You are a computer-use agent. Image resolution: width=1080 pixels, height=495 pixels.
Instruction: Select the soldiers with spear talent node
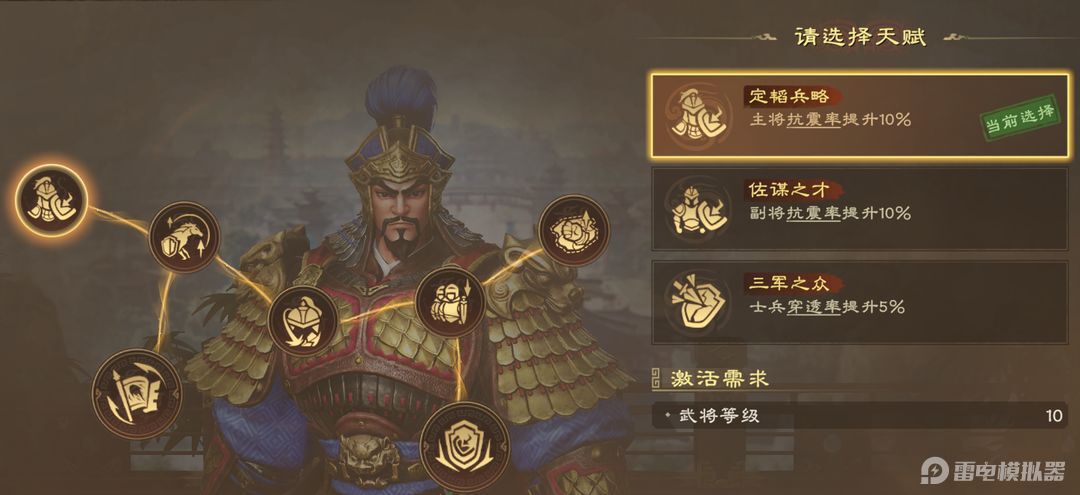tap(450, 303)
